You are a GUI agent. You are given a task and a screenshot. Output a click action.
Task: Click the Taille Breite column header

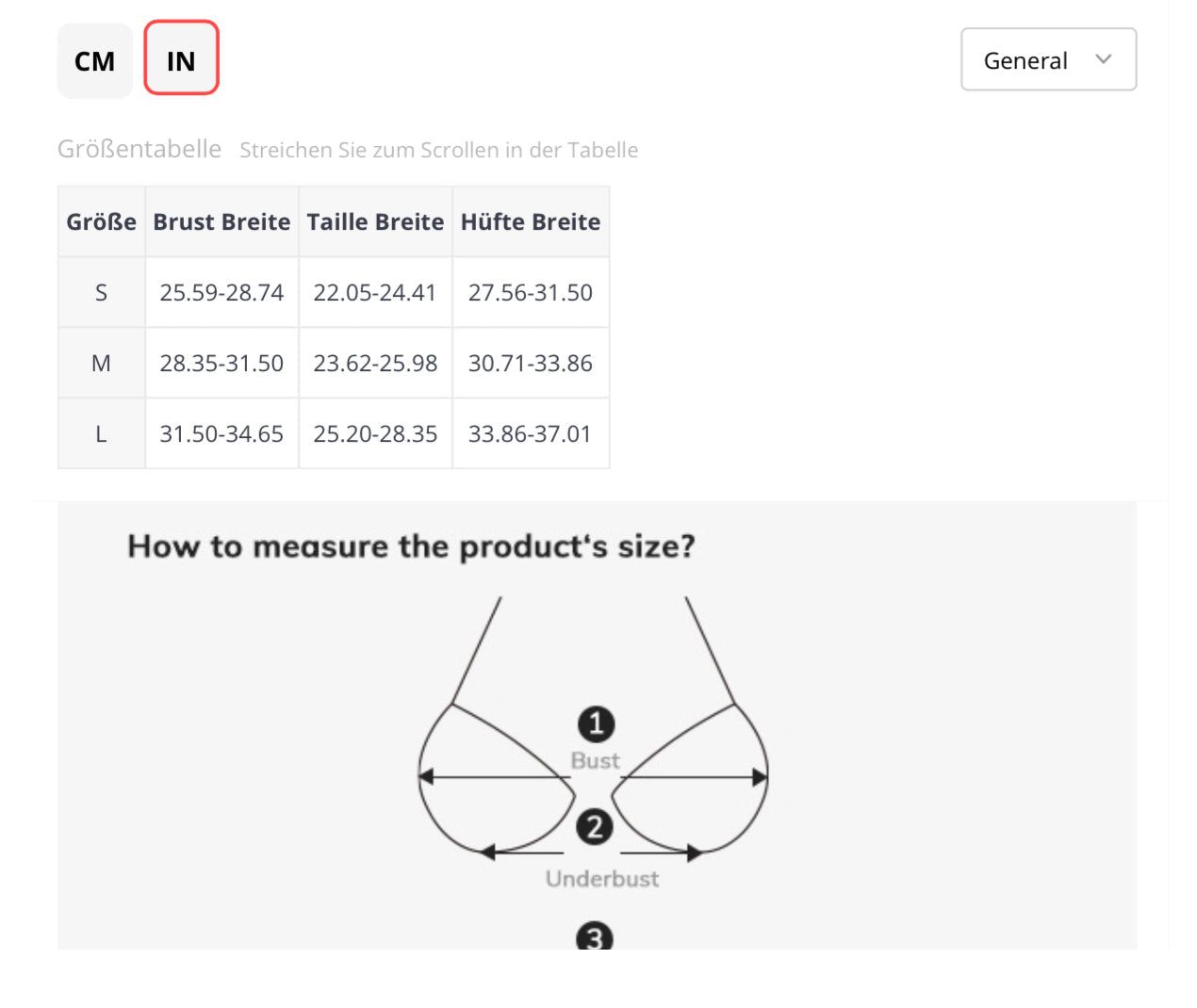tap(375, 221)
